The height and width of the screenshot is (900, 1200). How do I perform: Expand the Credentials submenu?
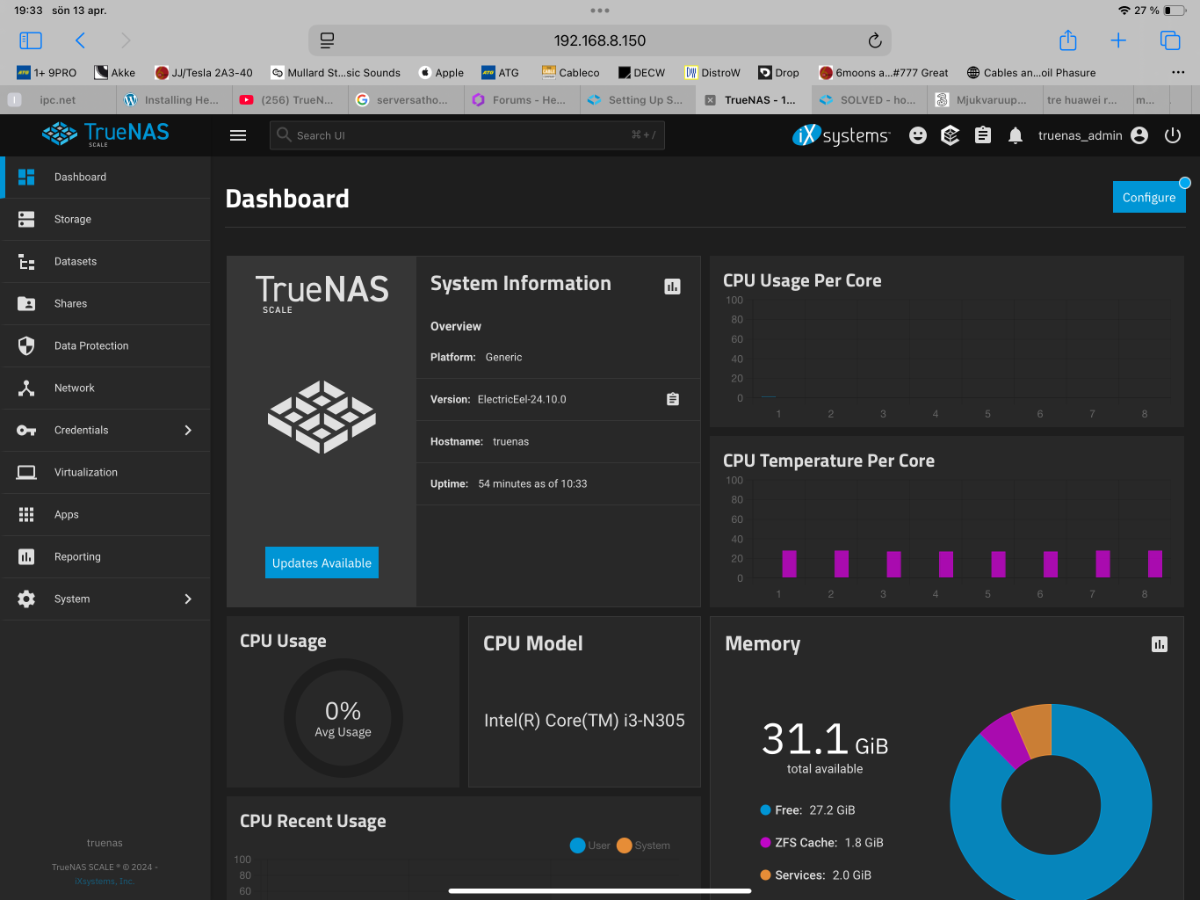(187, 430)
